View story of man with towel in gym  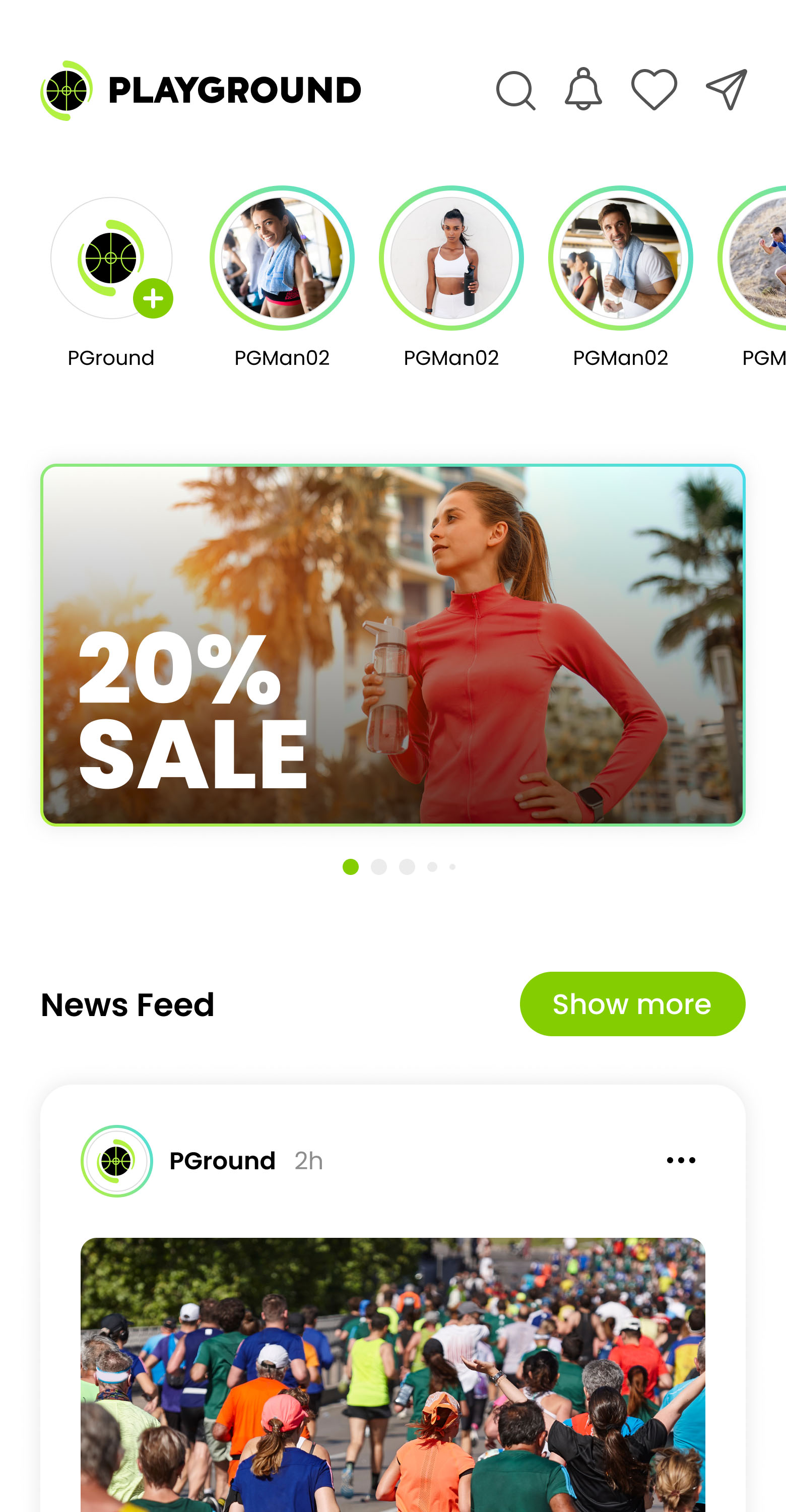tap(621, 258)
